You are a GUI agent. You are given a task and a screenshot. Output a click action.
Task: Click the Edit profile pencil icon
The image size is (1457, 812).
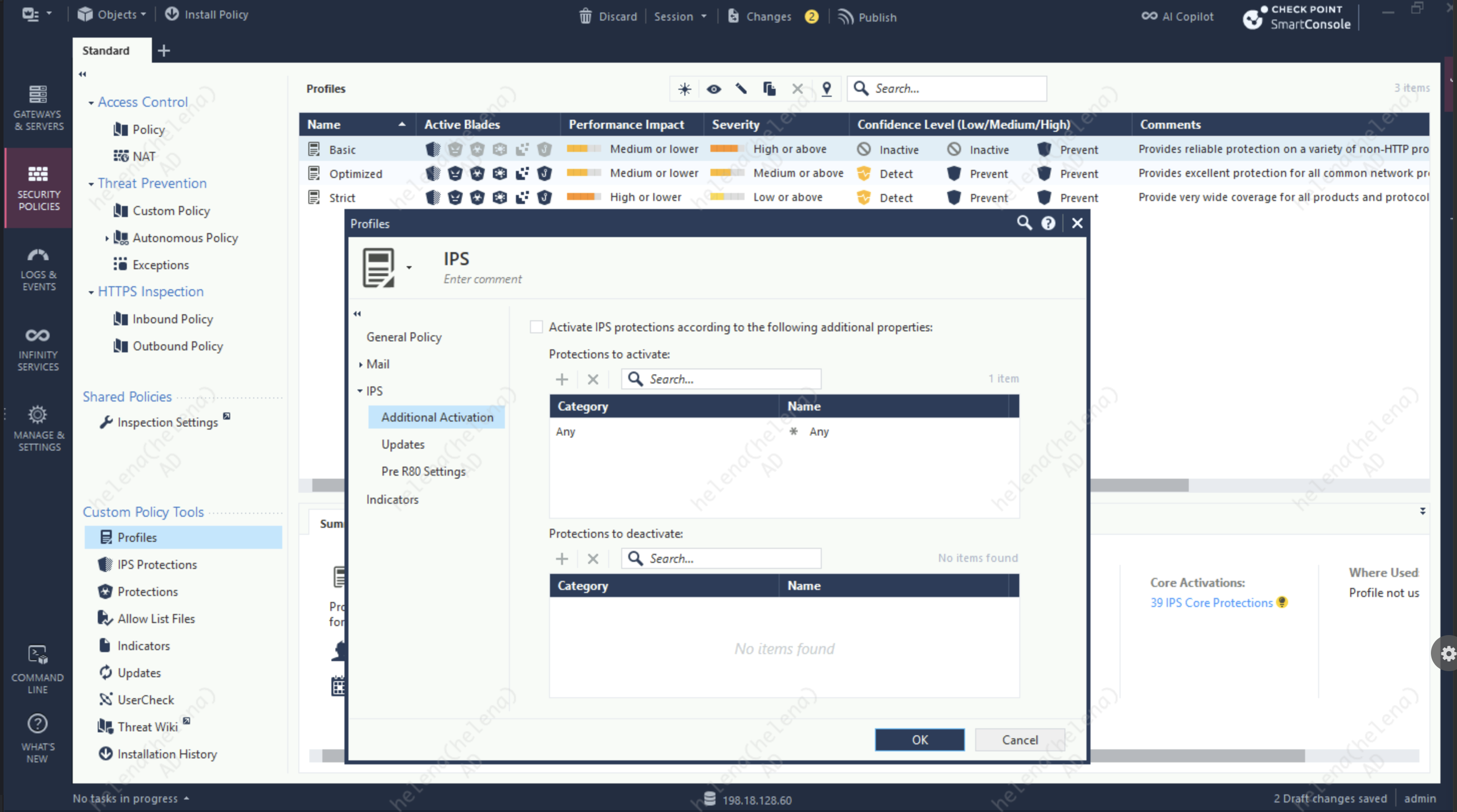(741, 89)
